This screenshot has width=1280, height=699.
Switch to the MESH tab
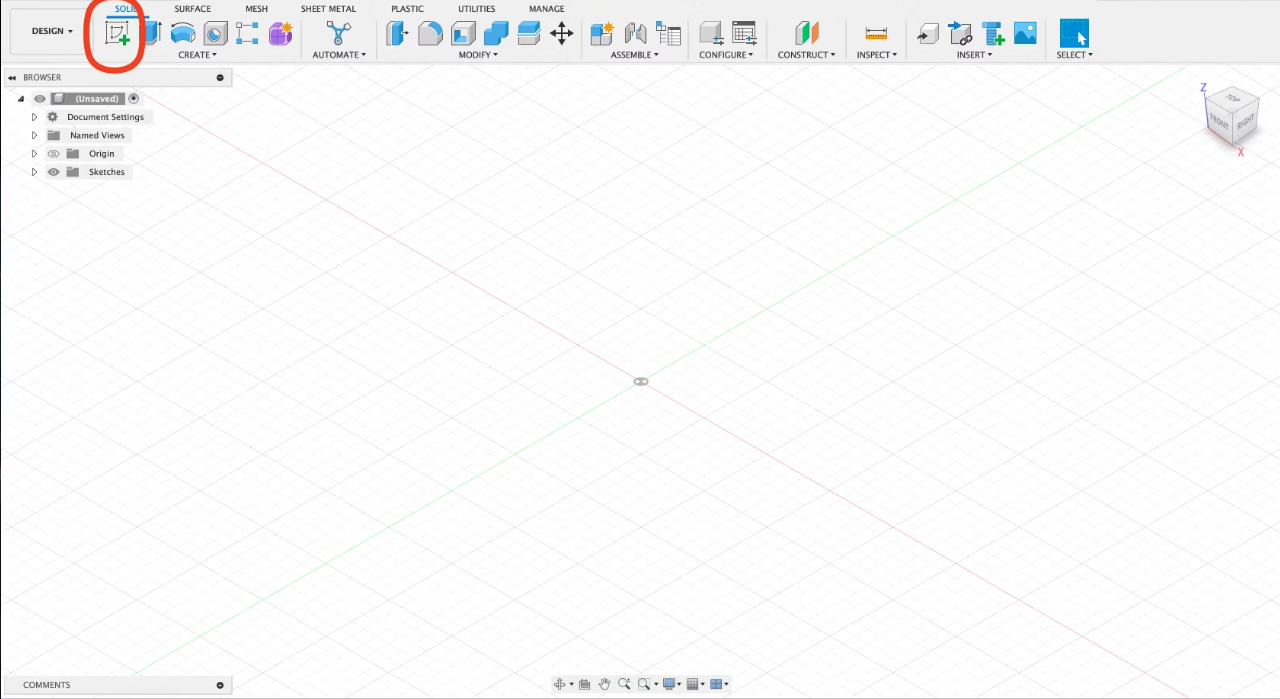coord(257,9)
